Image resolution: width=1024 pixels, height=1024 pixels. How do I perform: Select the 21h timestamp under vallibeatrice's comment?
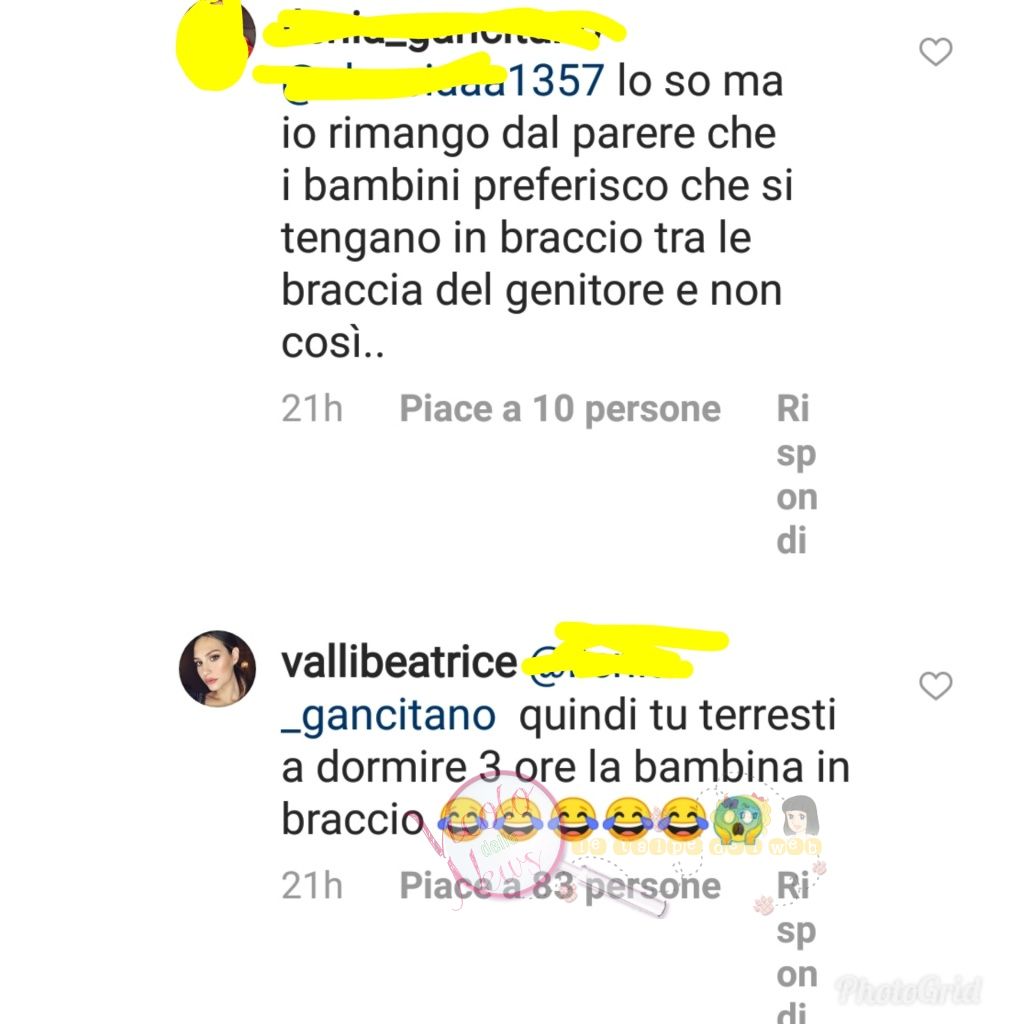(312, 886)
